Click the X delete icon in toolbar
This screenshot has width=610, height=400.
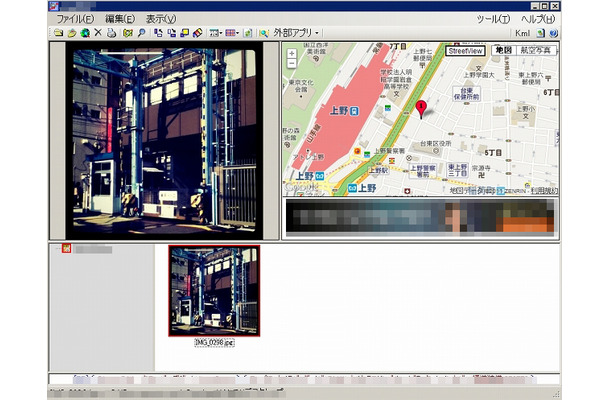point(98,33)
